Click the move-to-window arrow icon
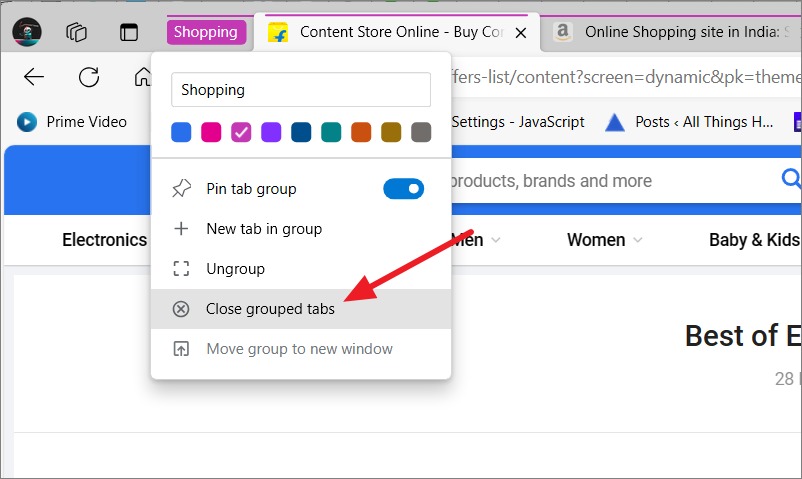Image resolution: width=802 pixels, height=479 pixels. pos(181,349)
